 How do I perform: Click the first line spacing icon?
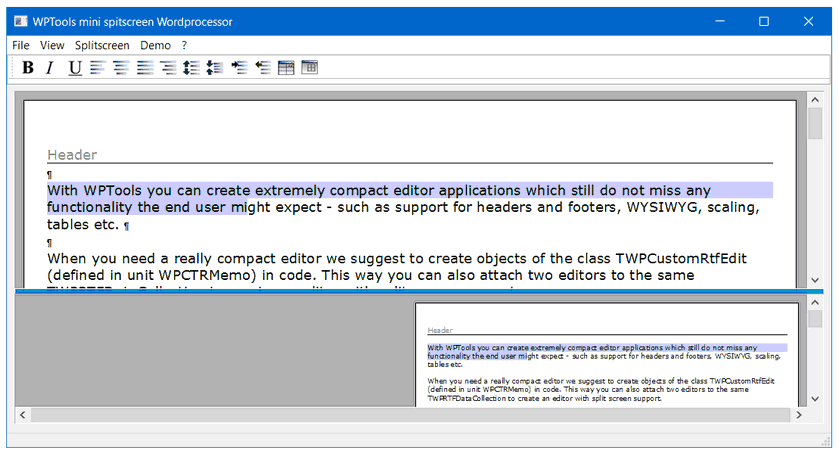coord(190,68)
